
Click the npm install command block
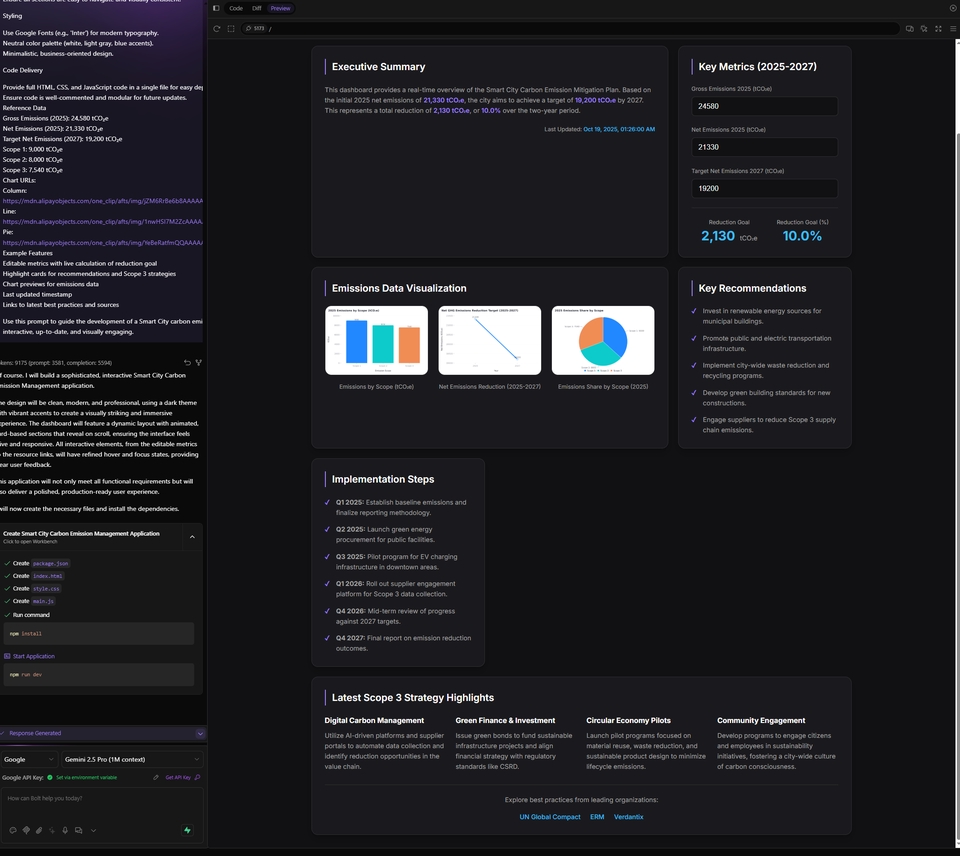point(99,634)
